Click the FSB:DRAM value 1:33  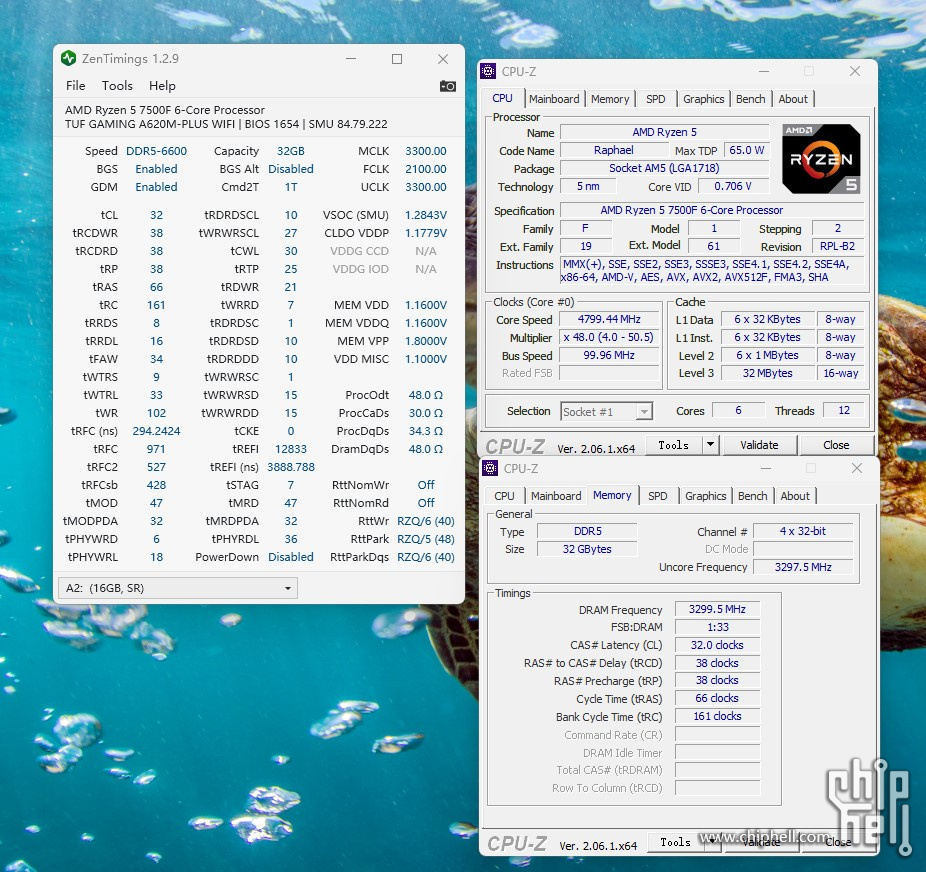pos(717,627)
